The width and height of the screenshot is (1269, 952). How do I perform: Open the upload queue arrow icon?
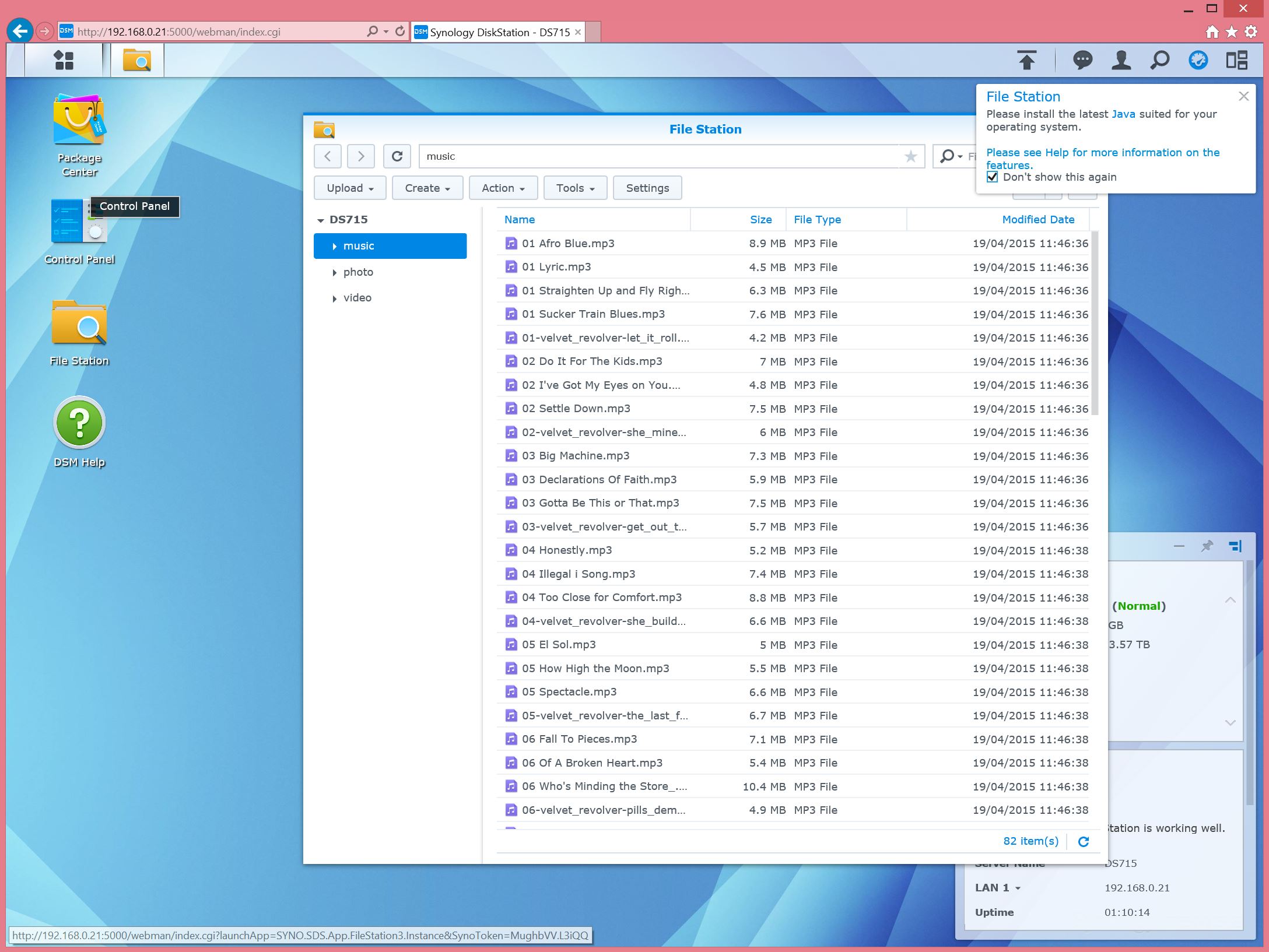1027,60
